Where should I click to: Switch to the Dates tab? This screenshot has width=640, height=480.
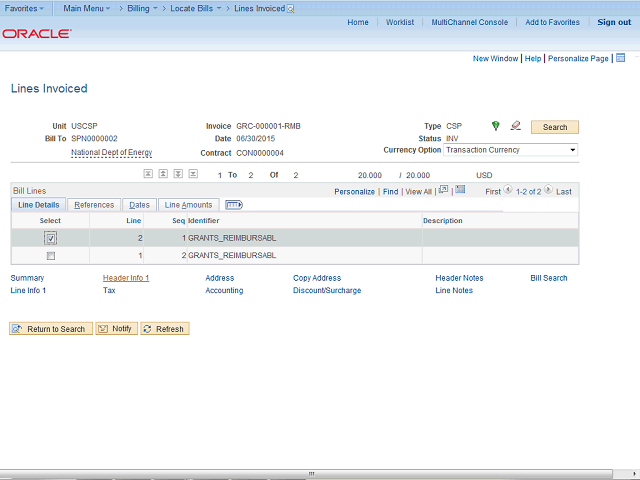[139, 205]
